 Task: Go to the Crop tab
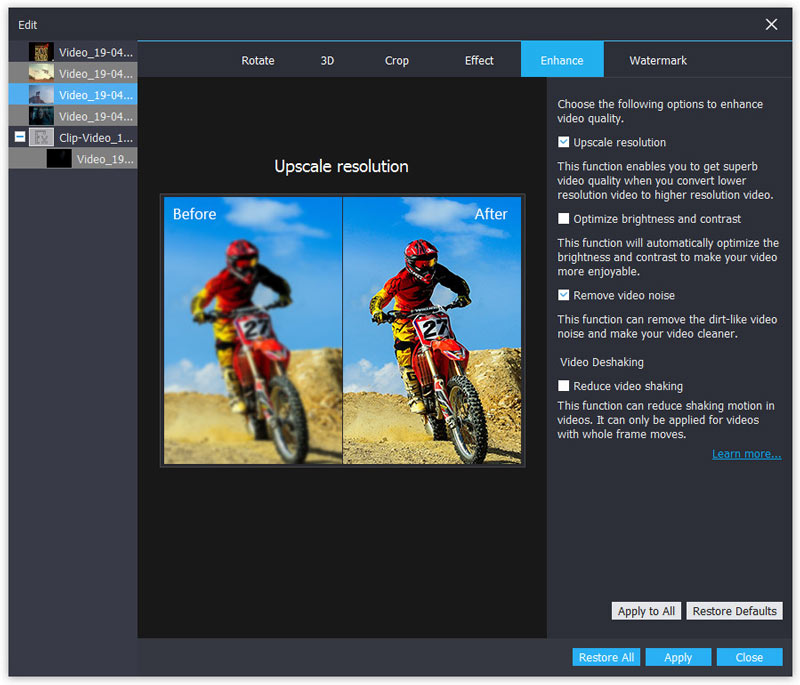tap(396, 60)
